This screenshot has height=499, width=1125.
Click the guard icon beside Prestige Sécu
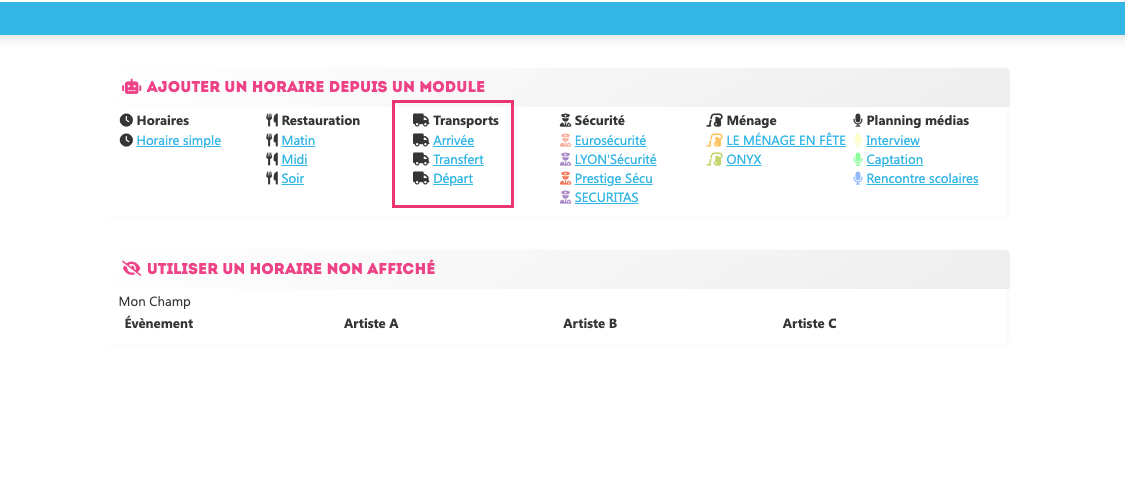[565, 179]
